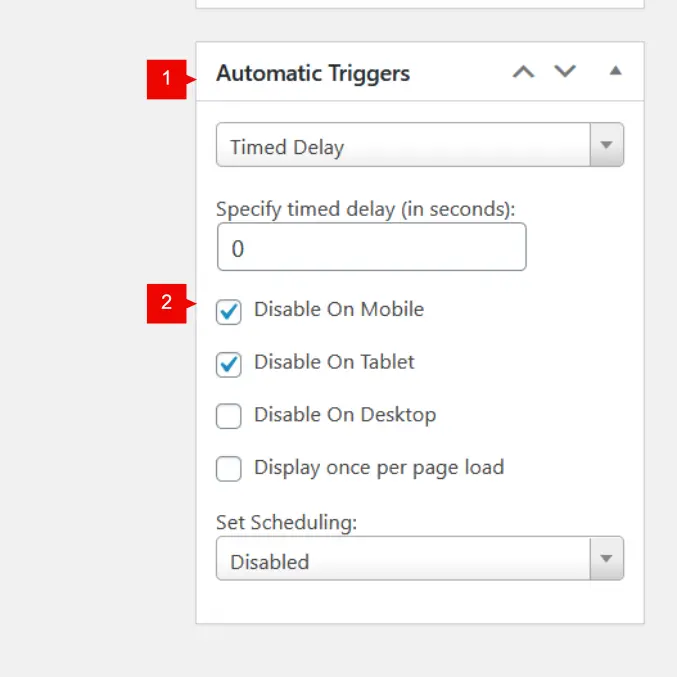Click the Display once per page load label
The width and height of the screenshot is (677, 677).
click(379, 467)
